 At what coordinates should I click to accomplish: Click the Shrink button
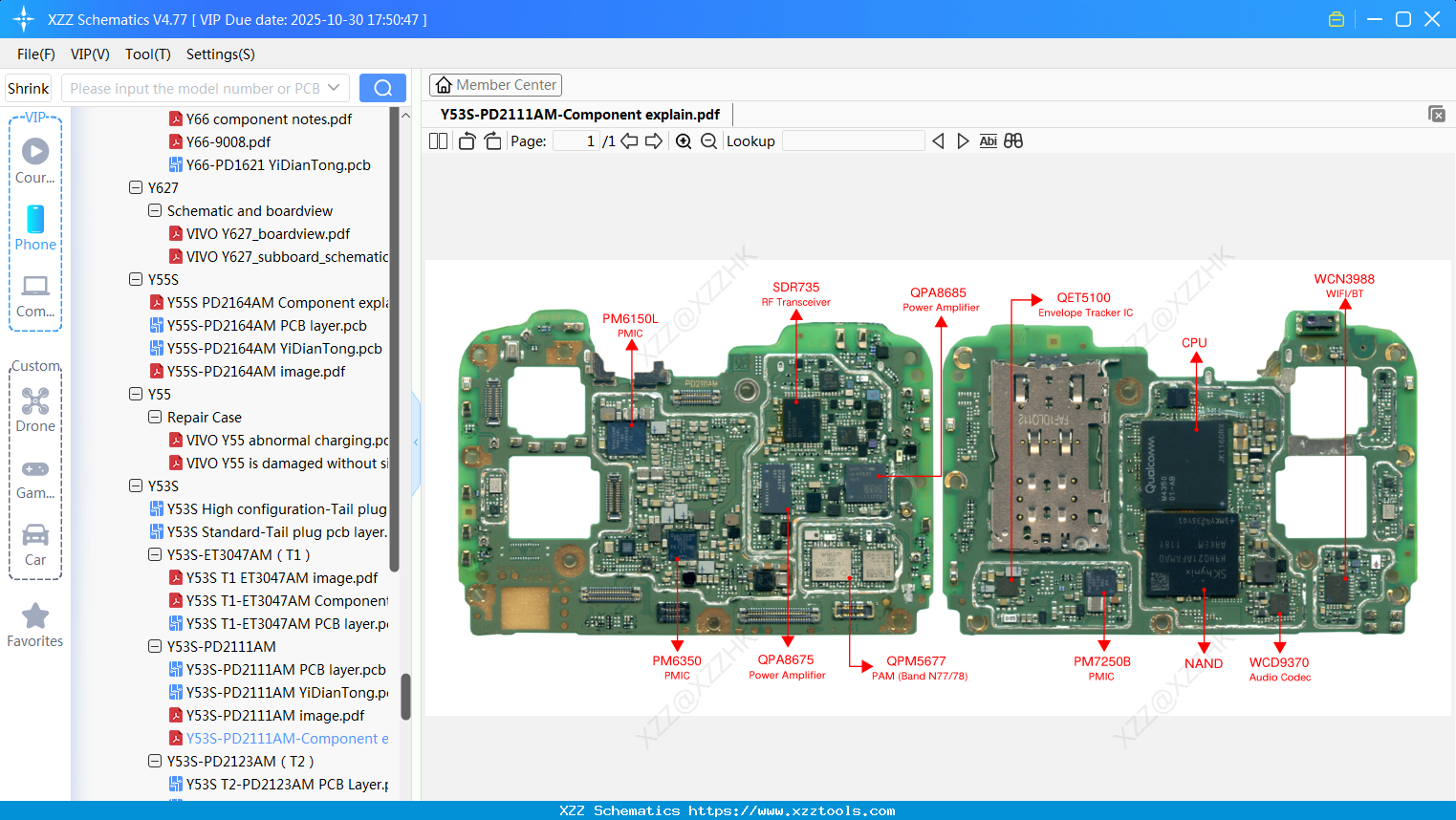tap(28, 87)
